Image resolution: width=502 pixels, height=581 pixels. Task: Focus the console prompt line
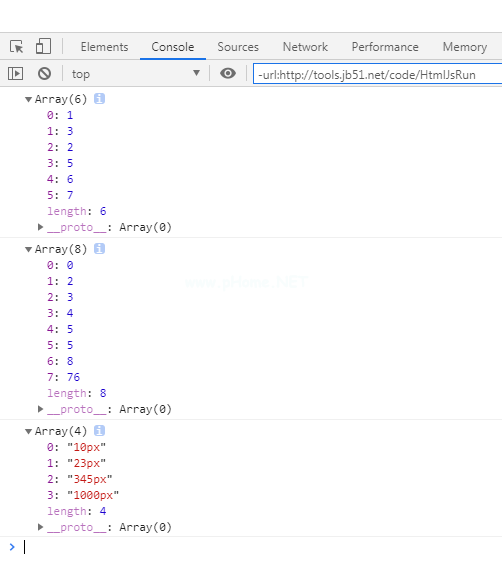point(259,547)
